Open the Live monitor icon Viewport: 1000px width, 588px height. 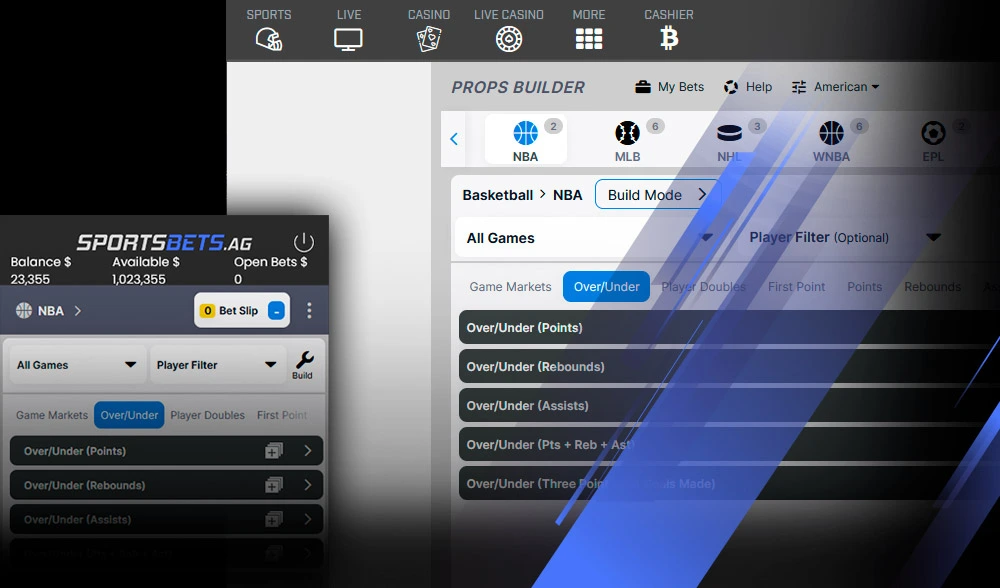click(x=348, y=40)
